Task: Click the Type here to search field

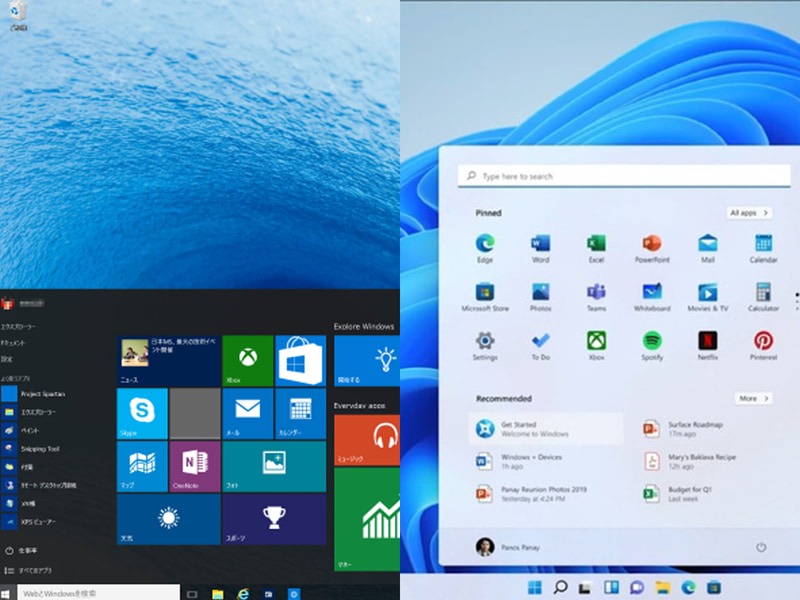Action: tap(624, 175)
